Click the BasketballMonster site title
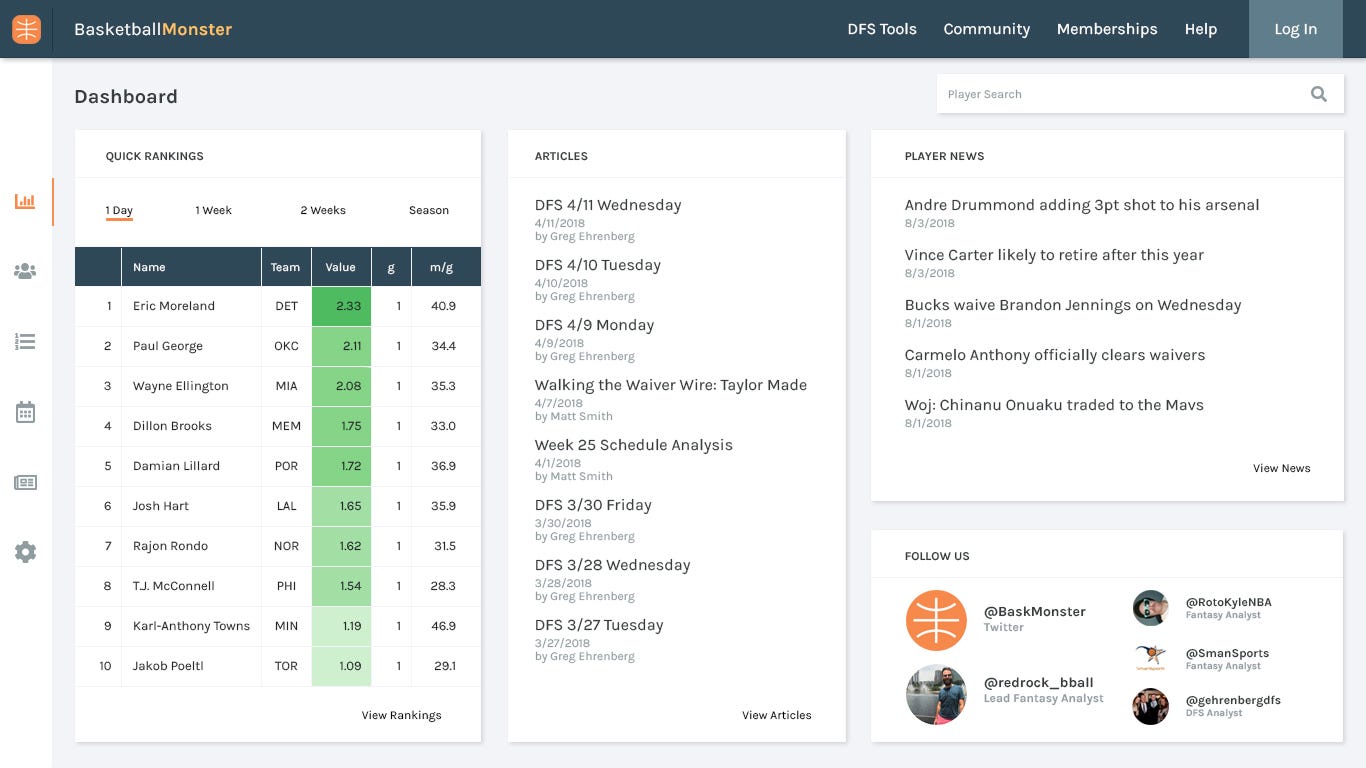1366x768 pixels. 153,29
